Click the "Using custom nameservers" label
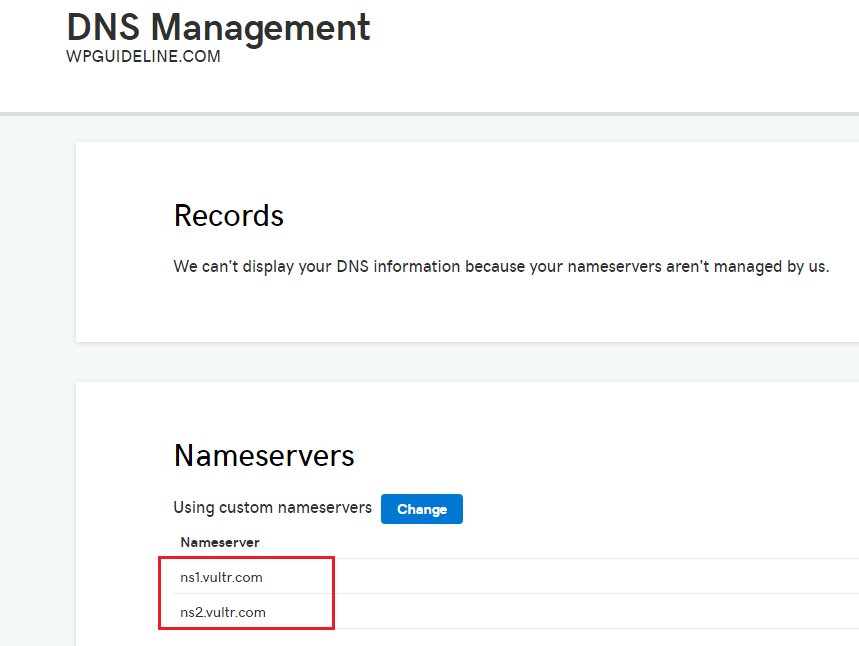859x646 pixels. 272,507
